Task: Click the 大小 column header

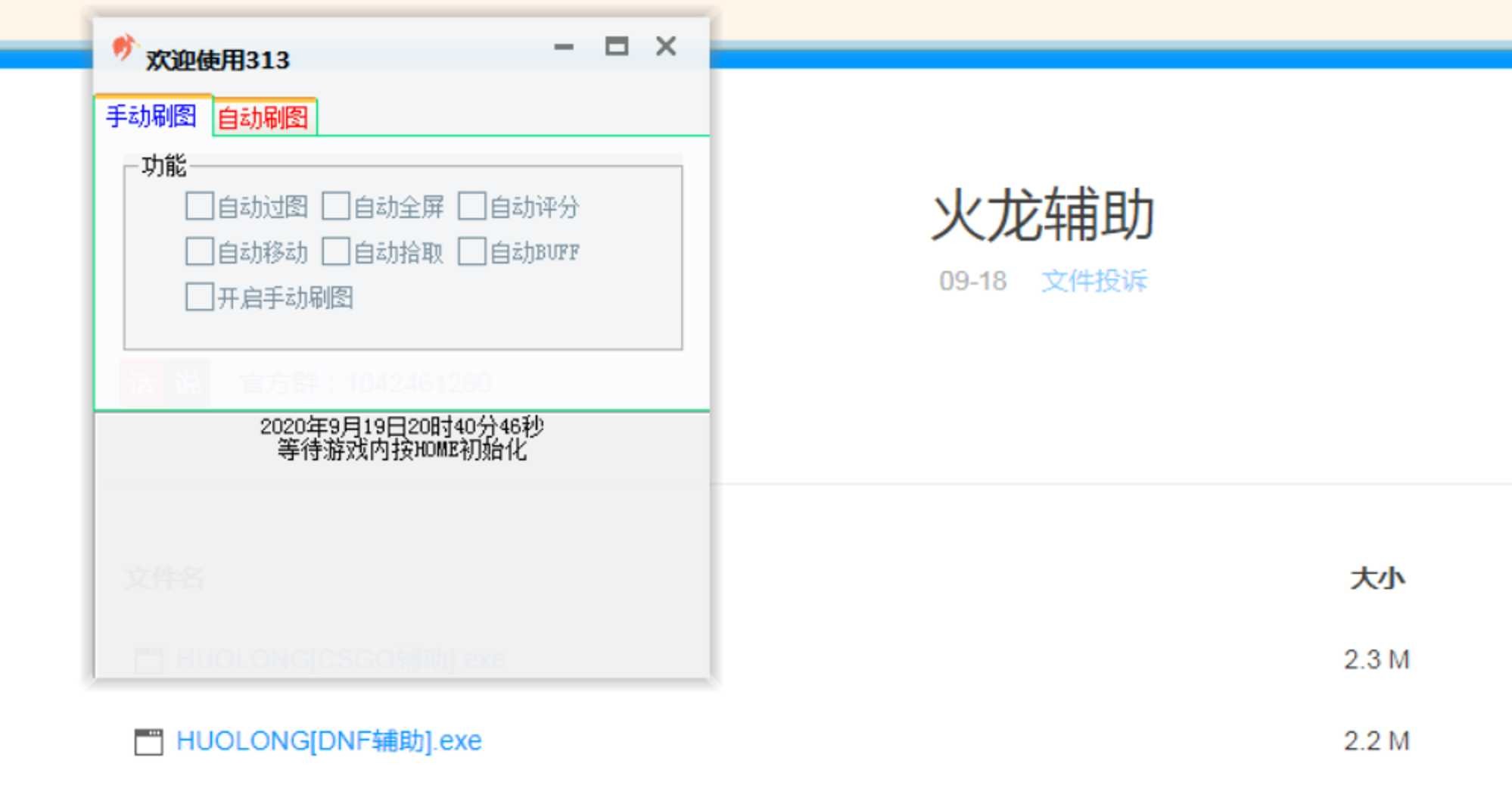Action: 1377,578
